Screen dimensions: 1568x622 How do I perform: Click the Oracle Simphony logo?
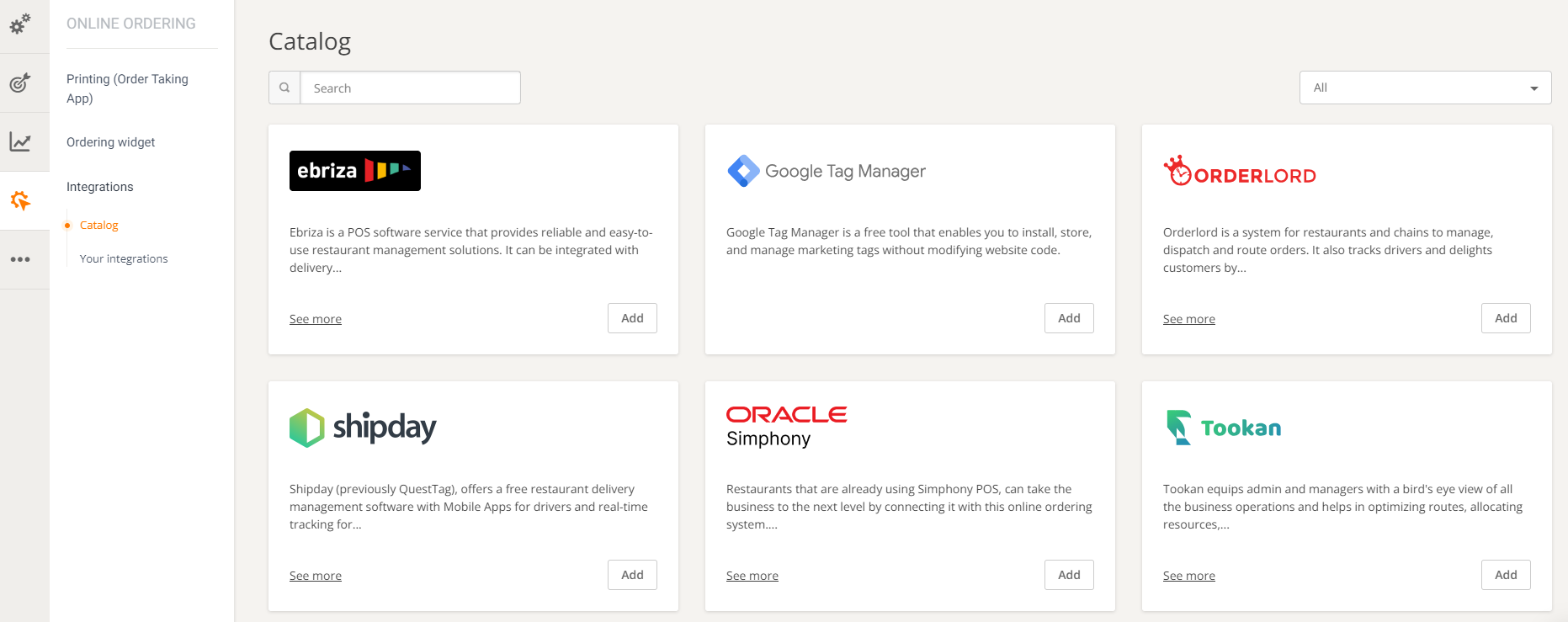coord(786,427)
